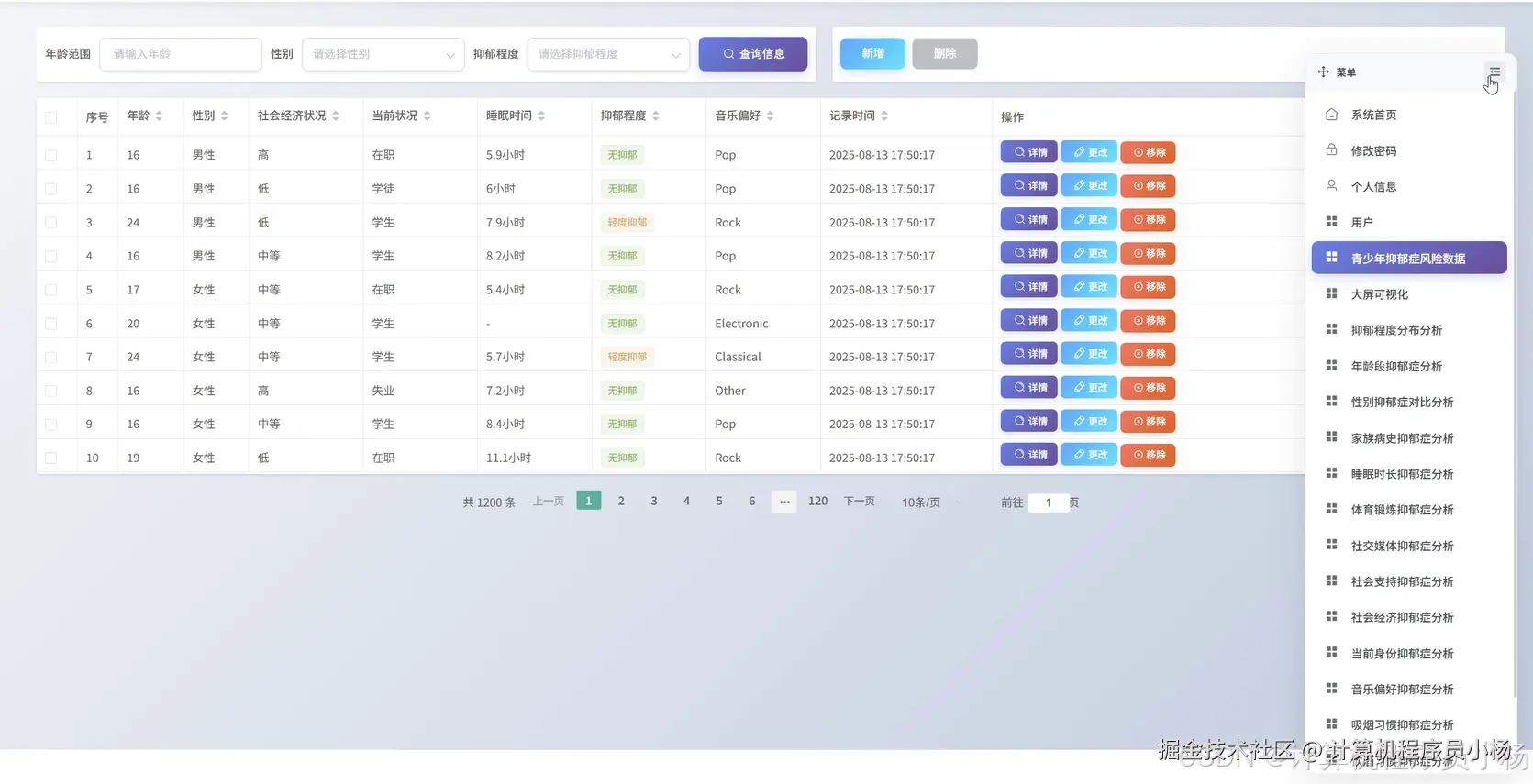The height and width of the screenshot is (784, 1533).
Task: Click the grid icon next to 大屏可视化
Action: [x=1331, y=293]
